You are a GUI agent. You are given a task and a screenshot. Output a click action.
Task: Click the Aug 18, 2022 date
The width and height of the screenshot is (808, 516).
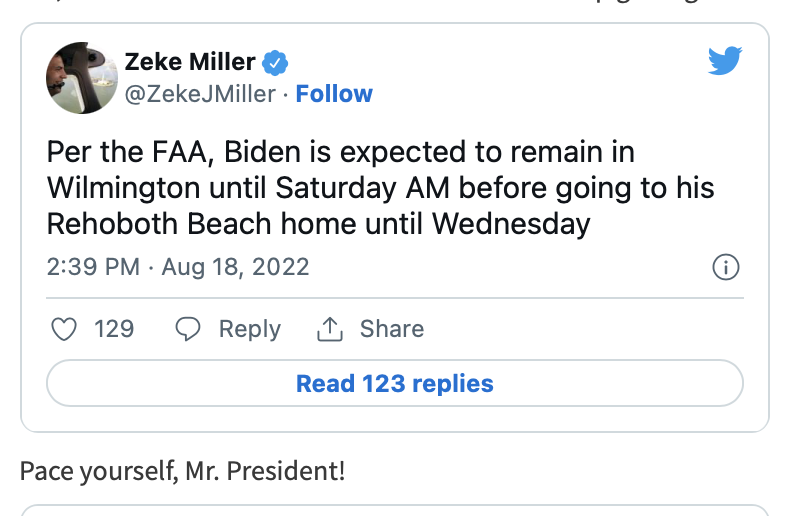pos(235,268)
